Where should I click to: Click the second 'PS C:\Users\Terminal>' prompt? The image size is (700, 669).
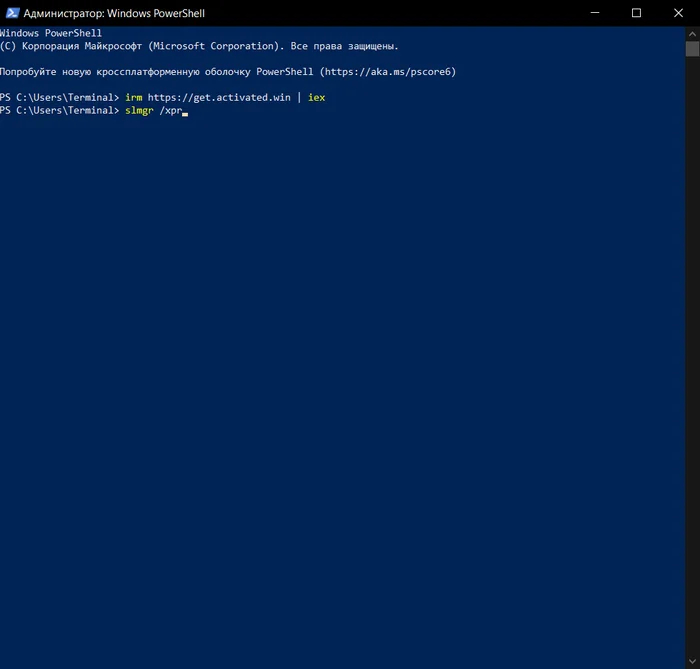point(59,110)
